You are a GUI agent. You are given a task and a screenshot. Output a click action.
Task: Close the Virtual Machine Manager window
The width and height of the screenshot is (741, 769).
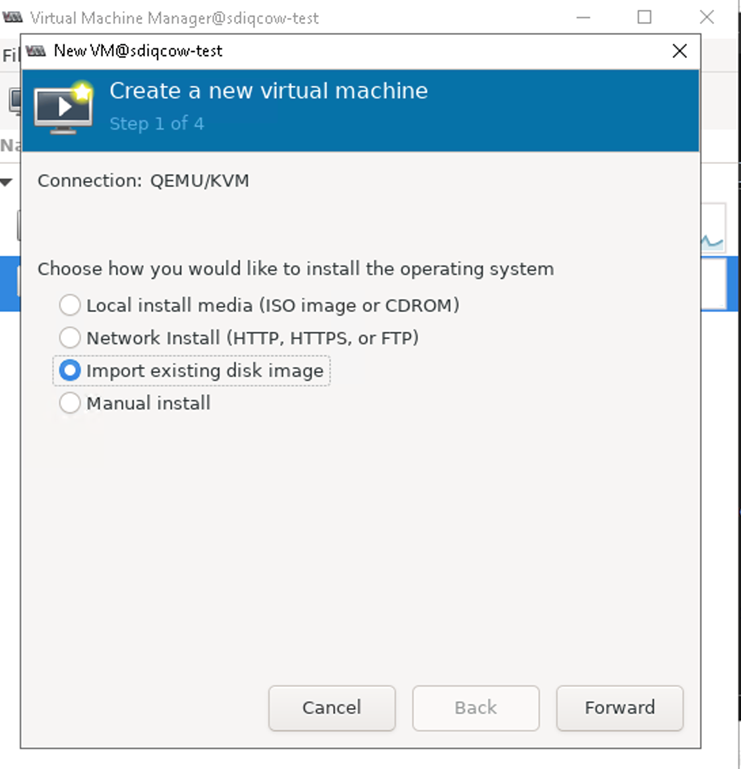706,17
